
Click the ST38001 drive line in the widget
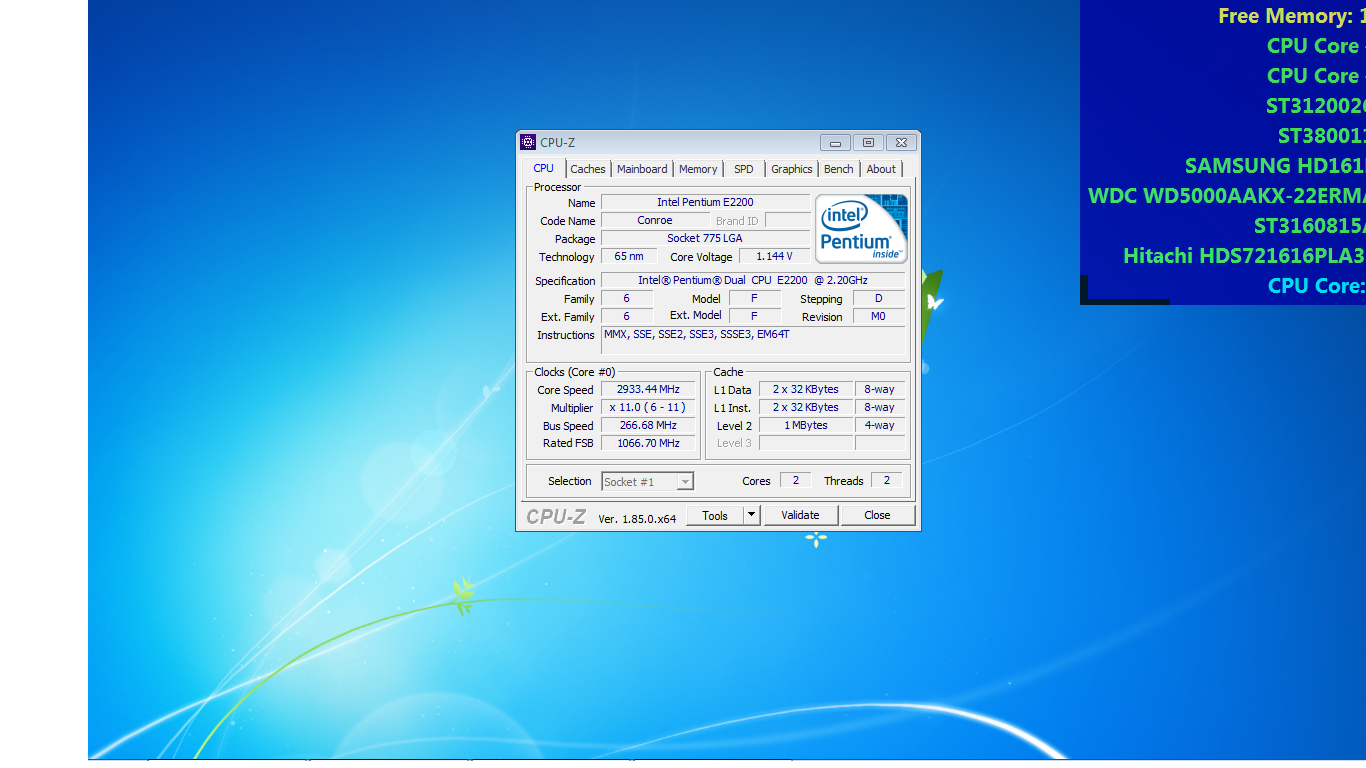click(x=1322, y=136)
